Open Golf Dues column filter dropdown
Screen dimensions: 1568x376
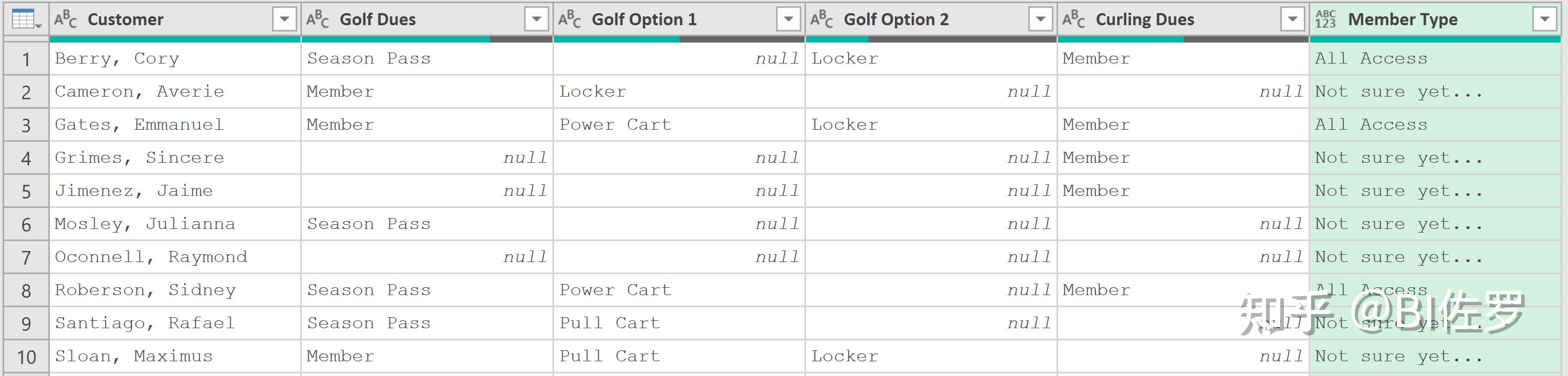pyautogui.click(x=536, y=20)
